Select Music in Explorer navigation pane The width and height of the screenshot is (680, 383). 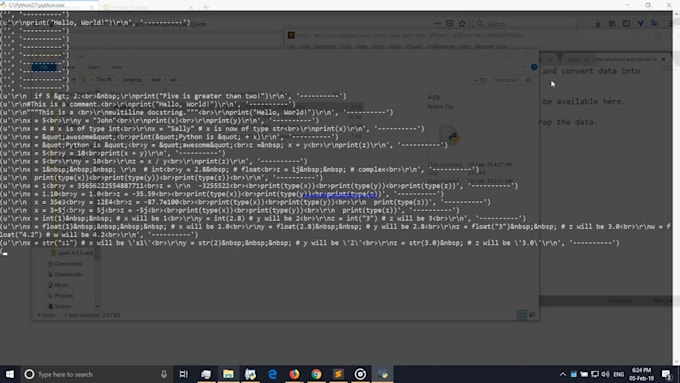coord(58,285)
